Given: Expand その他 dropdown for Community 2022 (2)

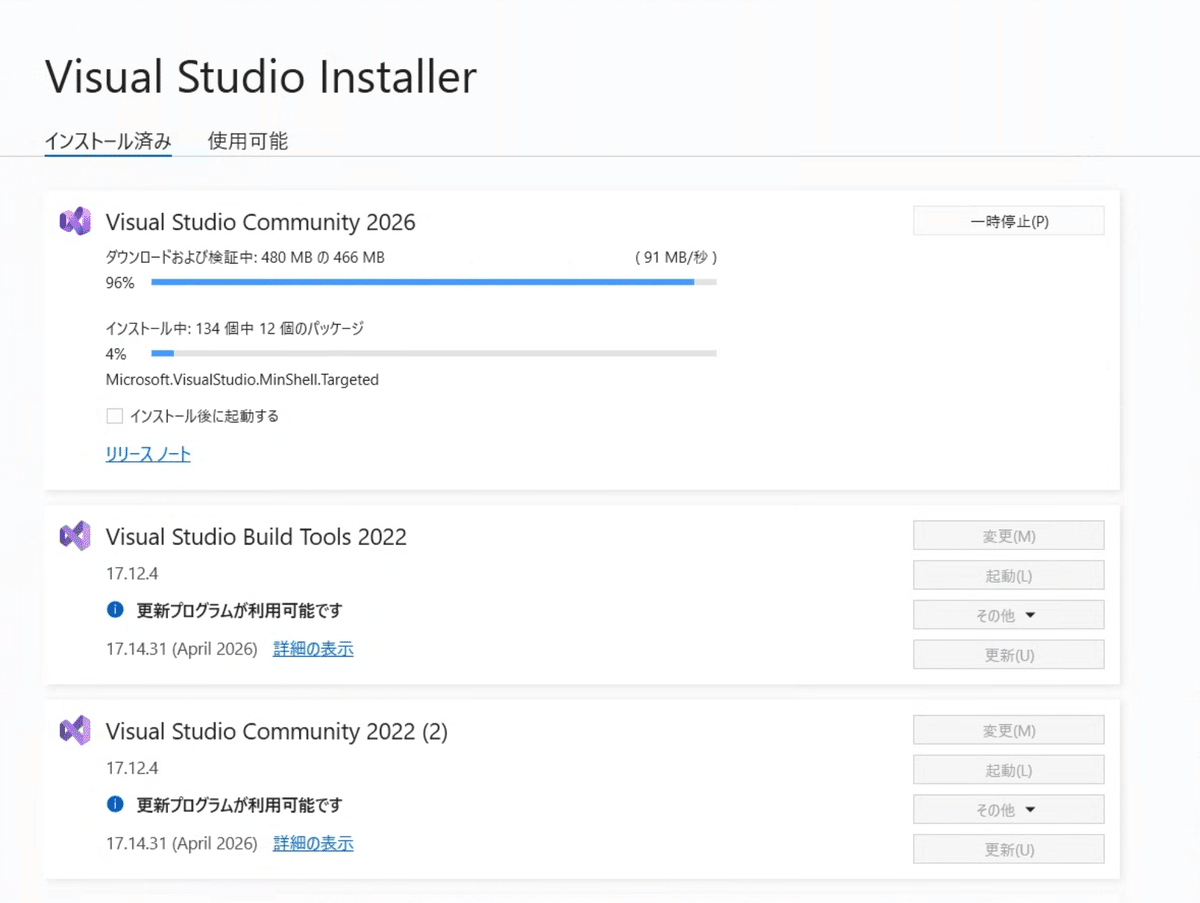Looking at the screenshot, I should 1008,809.
